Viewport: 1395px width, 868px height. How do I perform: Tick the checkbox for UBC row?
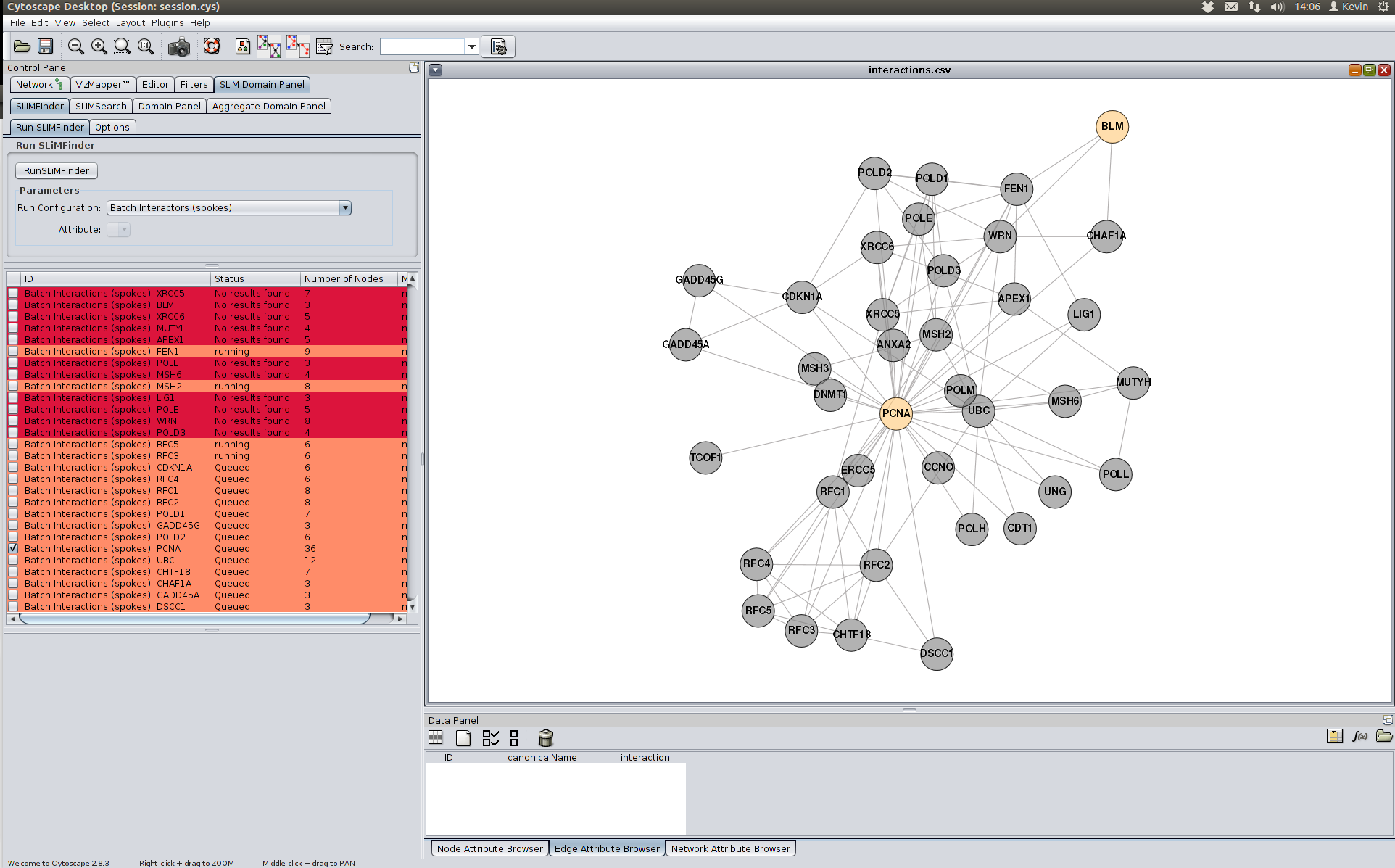tap(13, 560)
